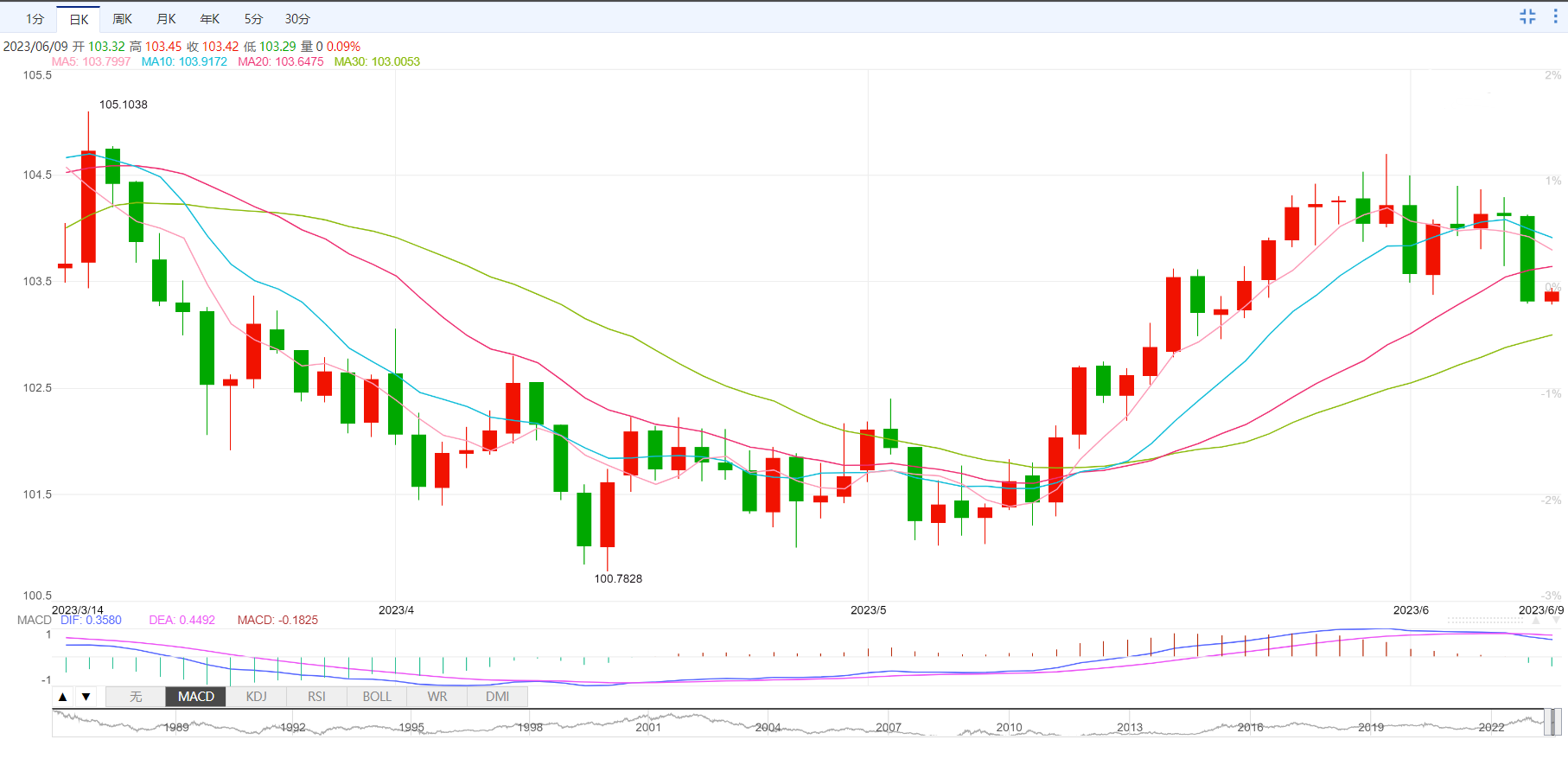Click the 105.1038 high price label
The height and width of the screenshot is (765, 1568).
(x=124, y=105)
